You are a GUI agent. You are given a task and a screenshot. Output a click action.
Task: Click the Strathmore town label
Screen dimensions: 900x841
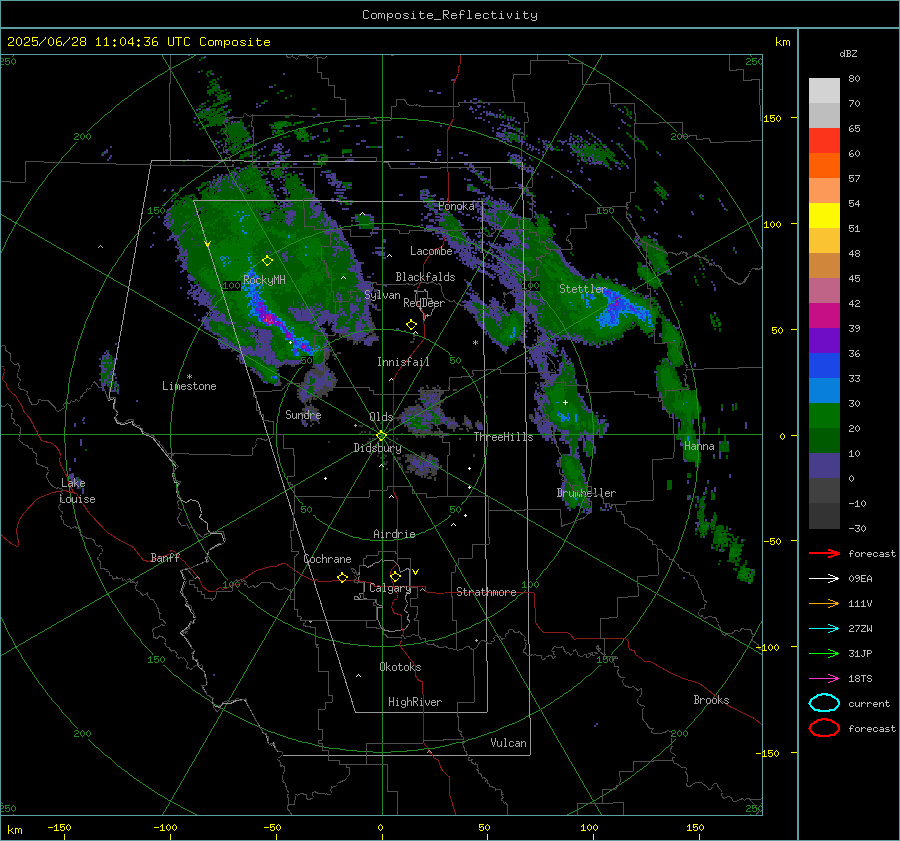487,592
